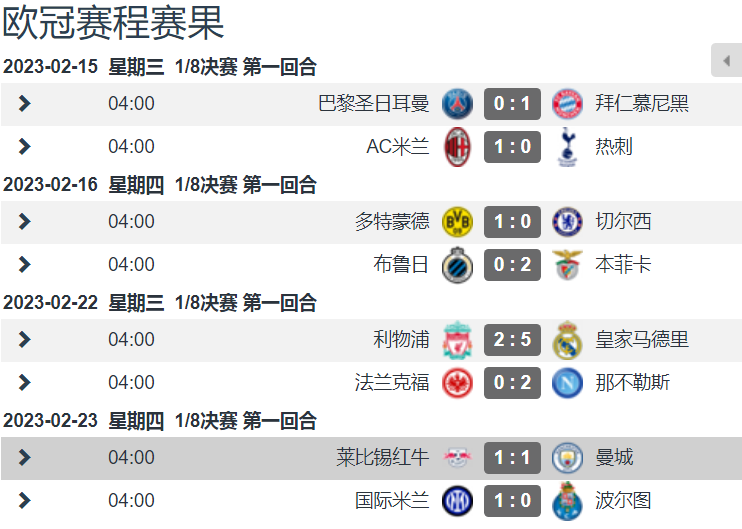Screen dimensions: 742x529
Task: Click the Chelsea club crest
Action: point(567,221)
